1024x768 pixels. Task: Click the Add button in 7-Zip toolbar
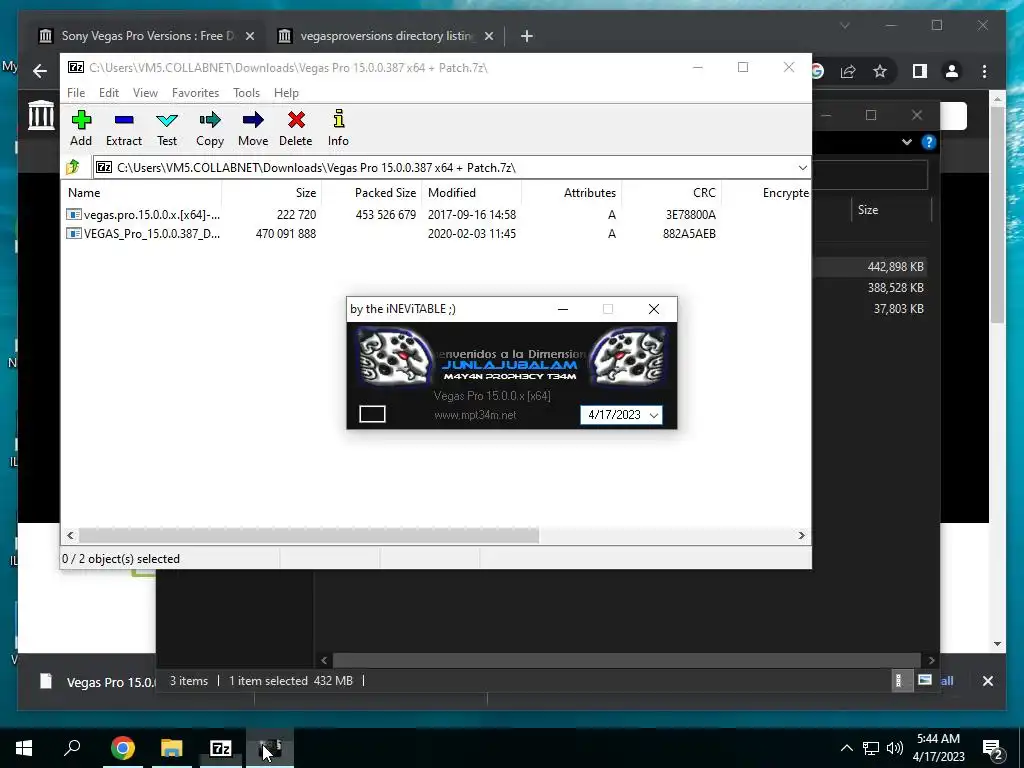[81, 129]
